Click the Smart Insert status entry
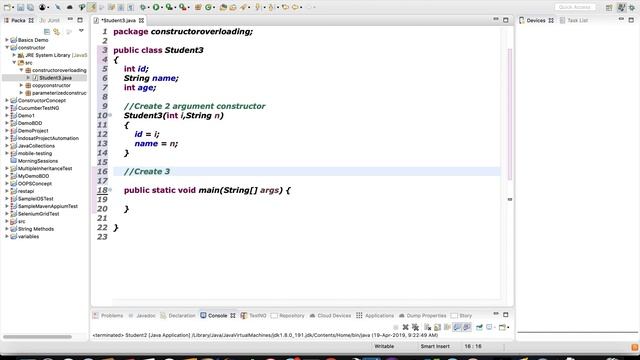Viewport: 640px width, 360px height. tap(435, 346)
